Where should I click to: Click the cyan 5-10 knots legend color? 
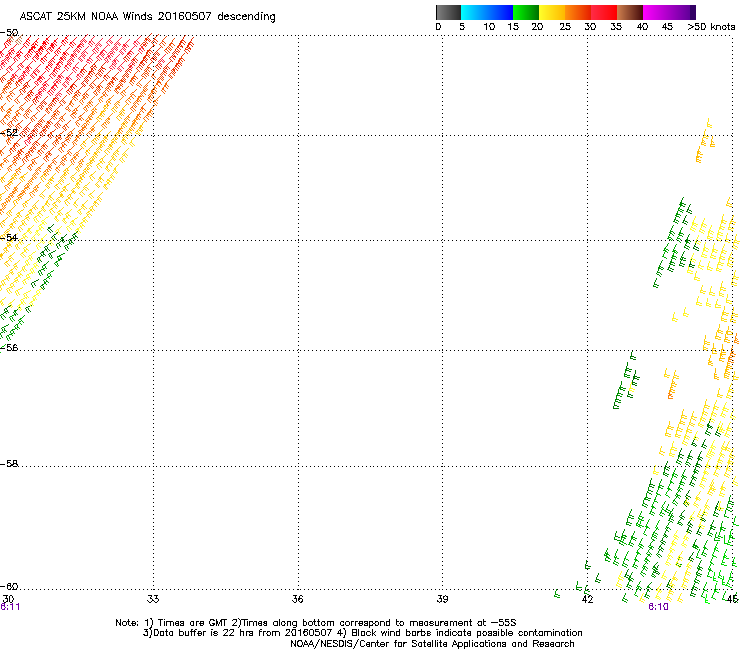pos(474,12)
